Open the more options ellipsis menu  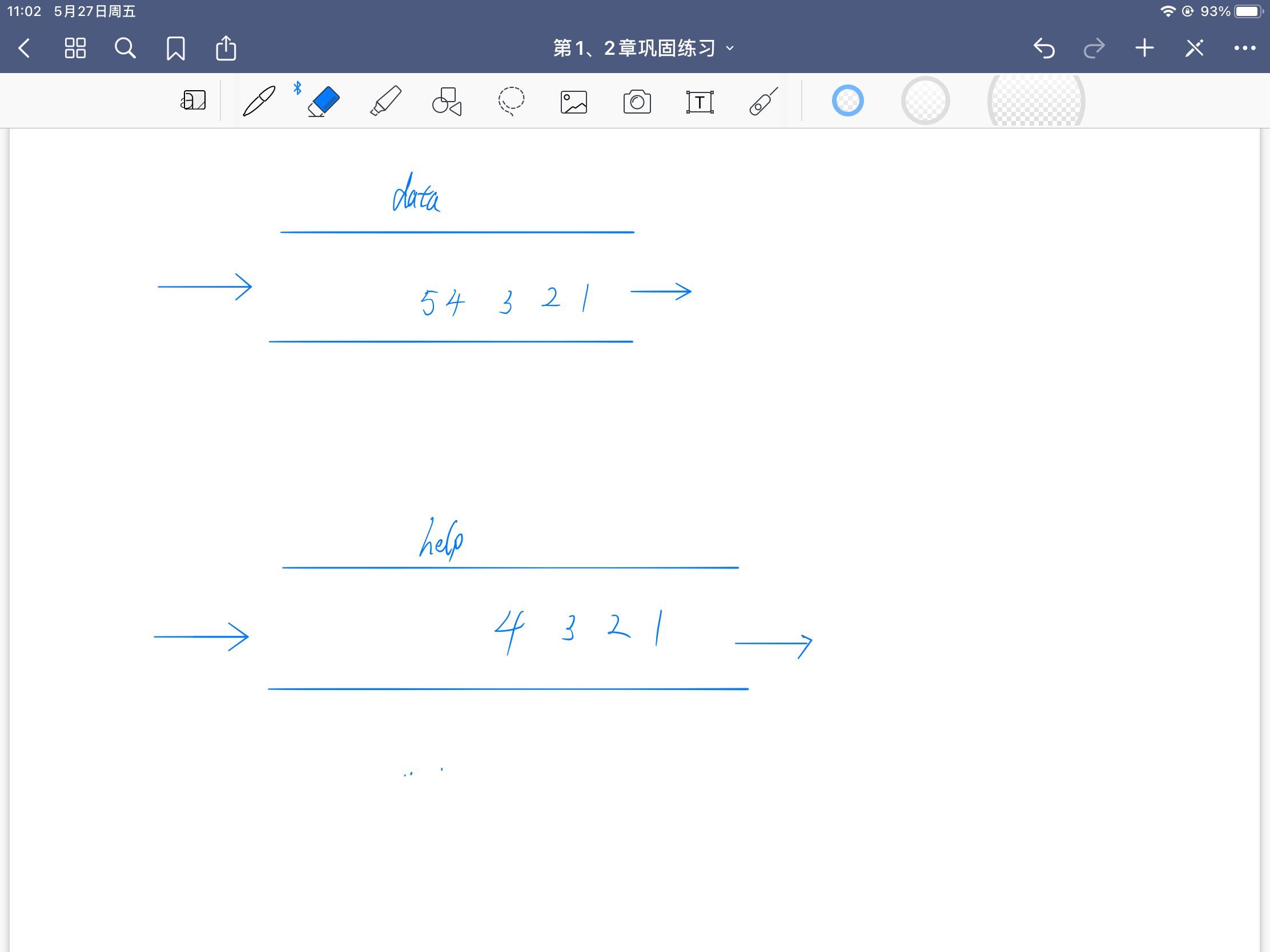[1244, 48]
